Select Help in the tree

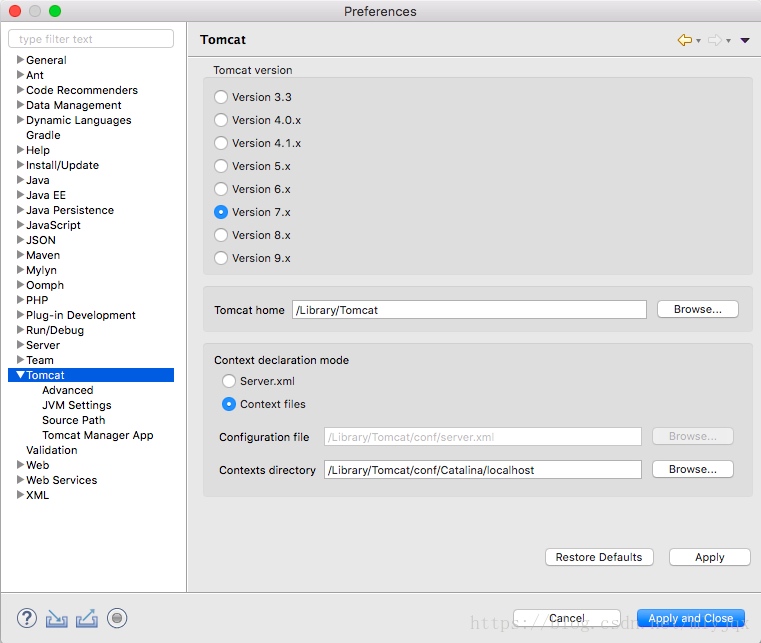point(38,150)
